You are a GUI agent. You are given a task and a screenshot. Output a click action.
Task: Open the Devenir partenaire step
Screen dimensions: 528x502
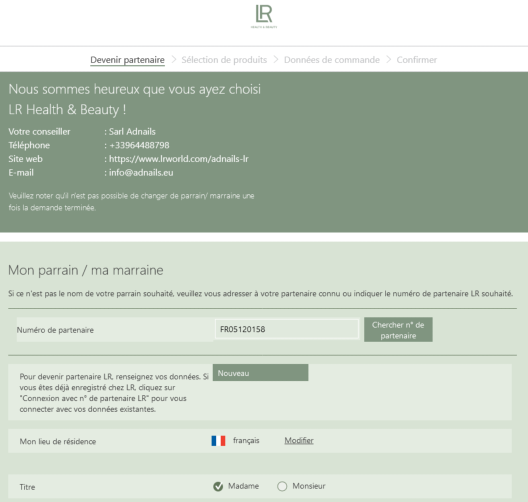[x=127, y=60]
